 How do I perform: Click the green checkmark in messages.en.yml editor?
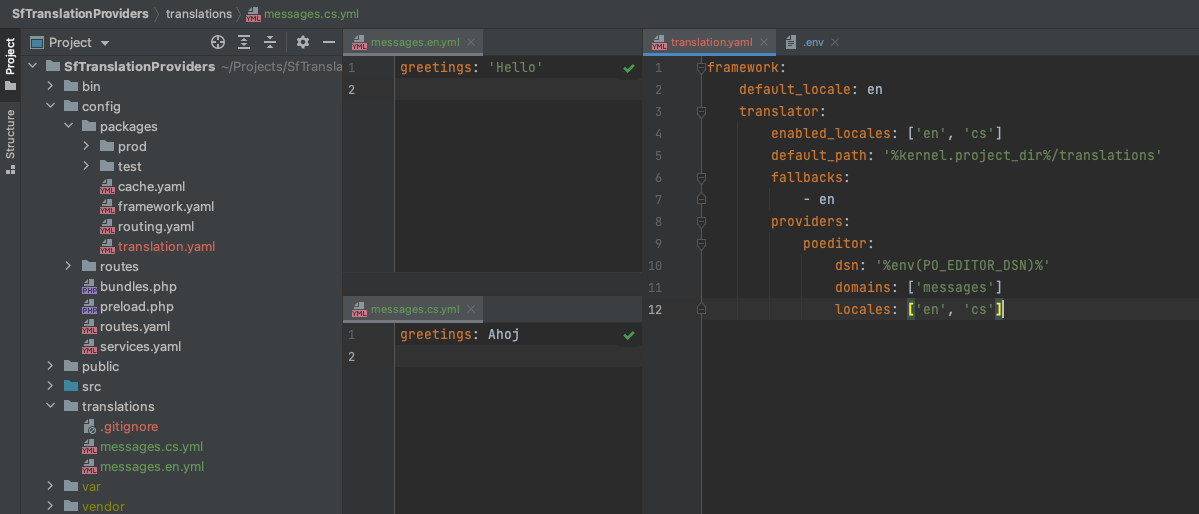[629, 68]
